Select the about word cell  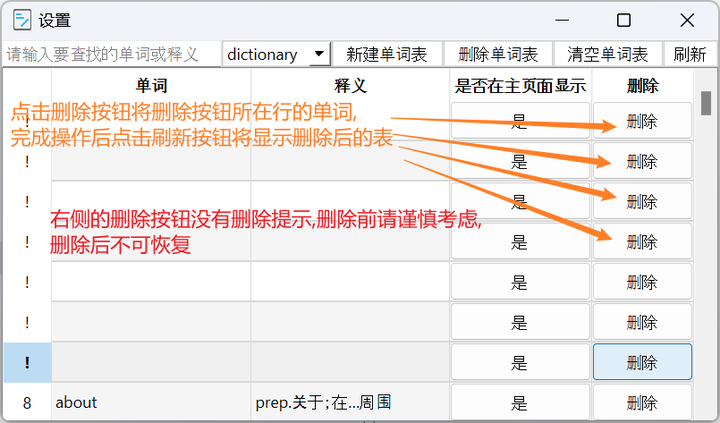coord(150,403)
